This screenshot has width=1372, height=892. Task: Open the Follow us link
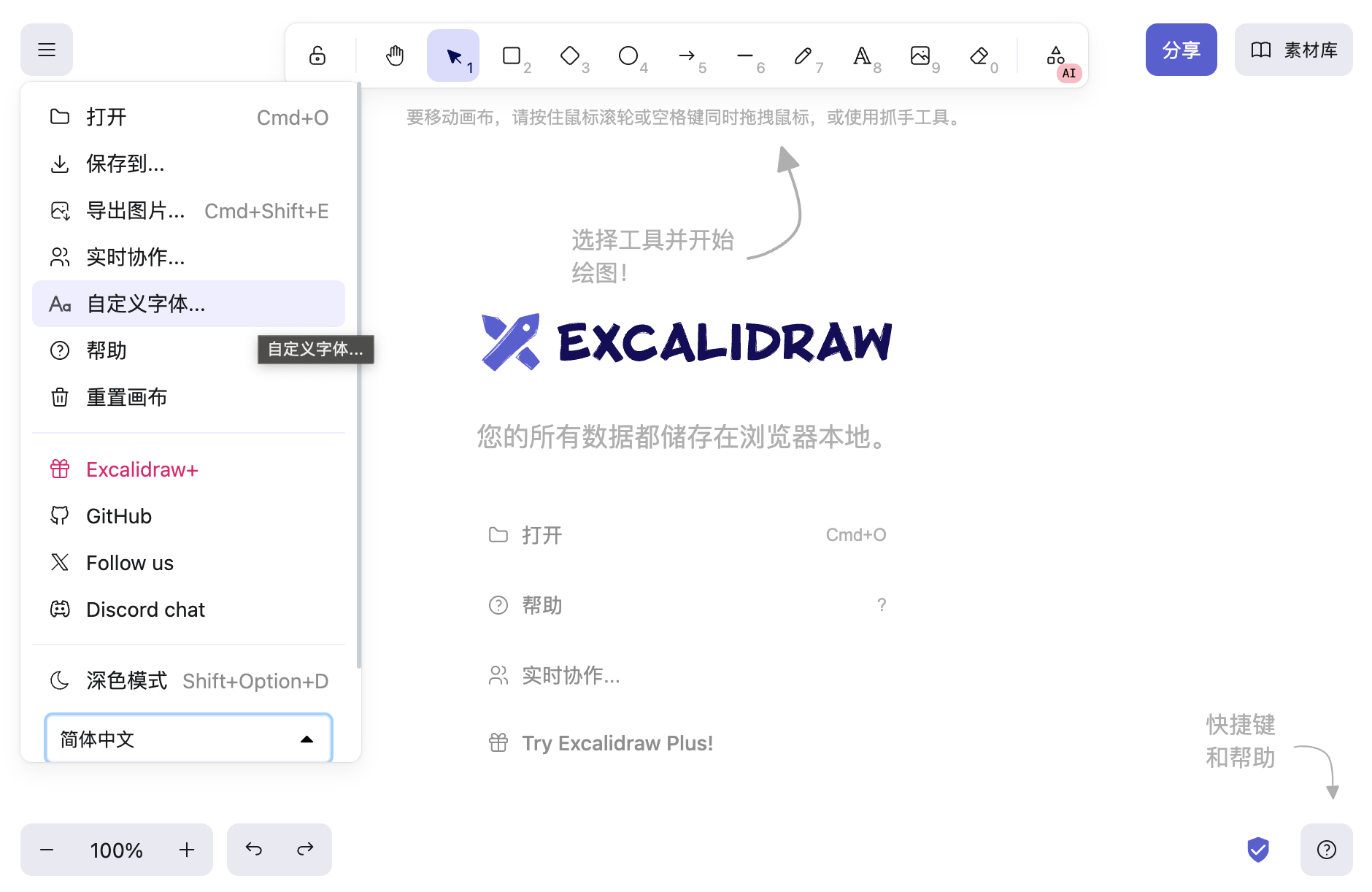188,563
